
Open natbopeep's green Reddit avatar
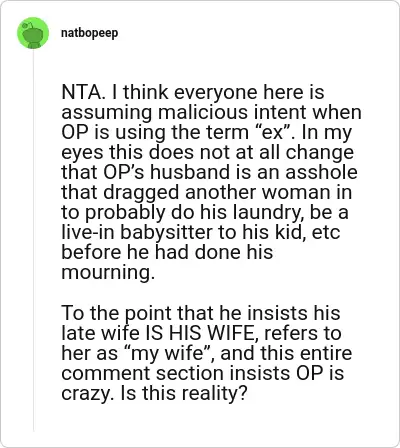tap(33, 33)
